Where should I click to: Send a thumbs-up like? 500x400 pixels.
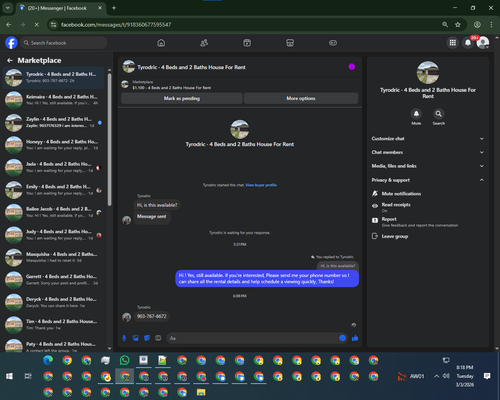pos(355,338)
